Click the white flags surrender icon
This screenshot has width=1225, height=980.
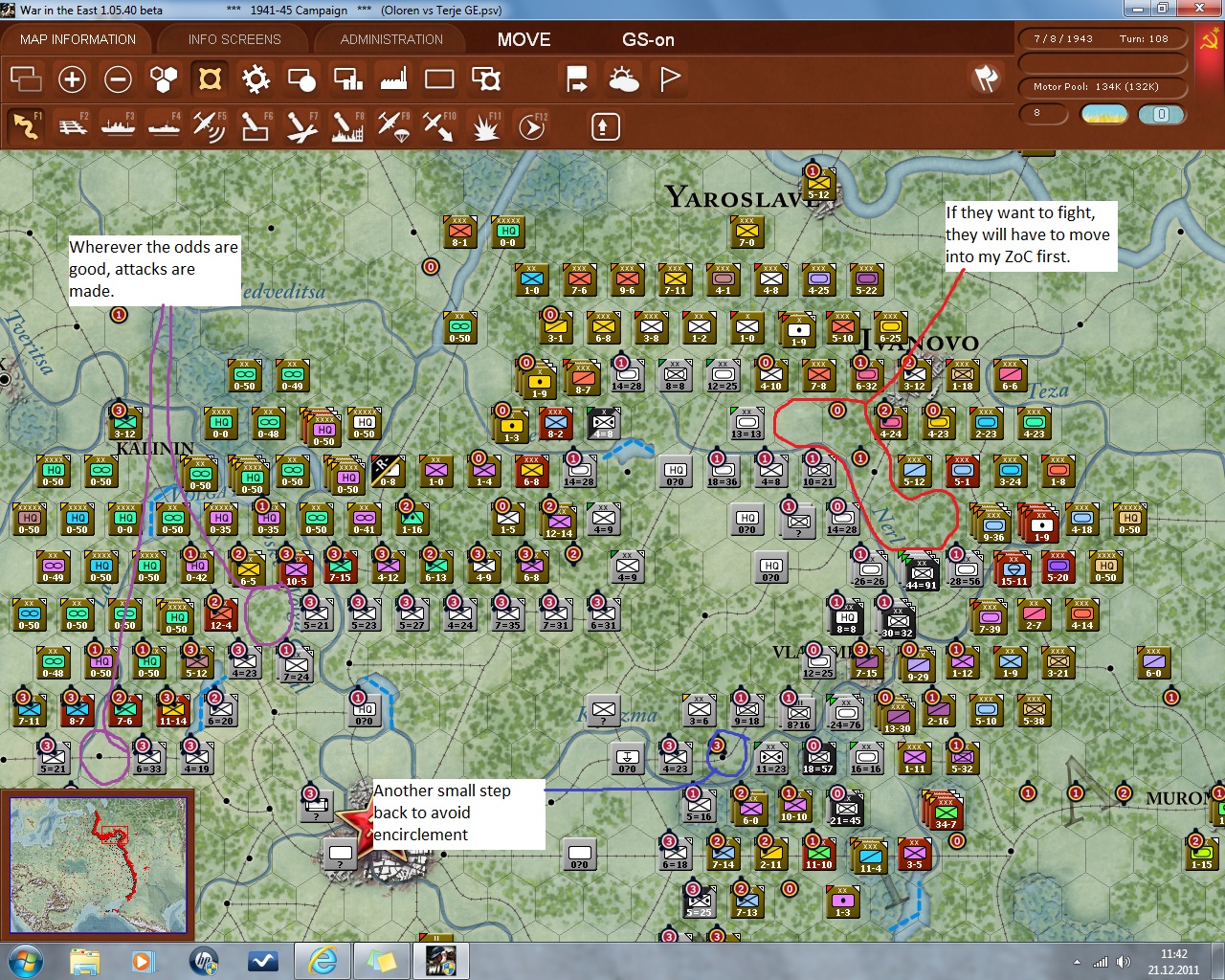pyautogui.click(x=986, y=78)
